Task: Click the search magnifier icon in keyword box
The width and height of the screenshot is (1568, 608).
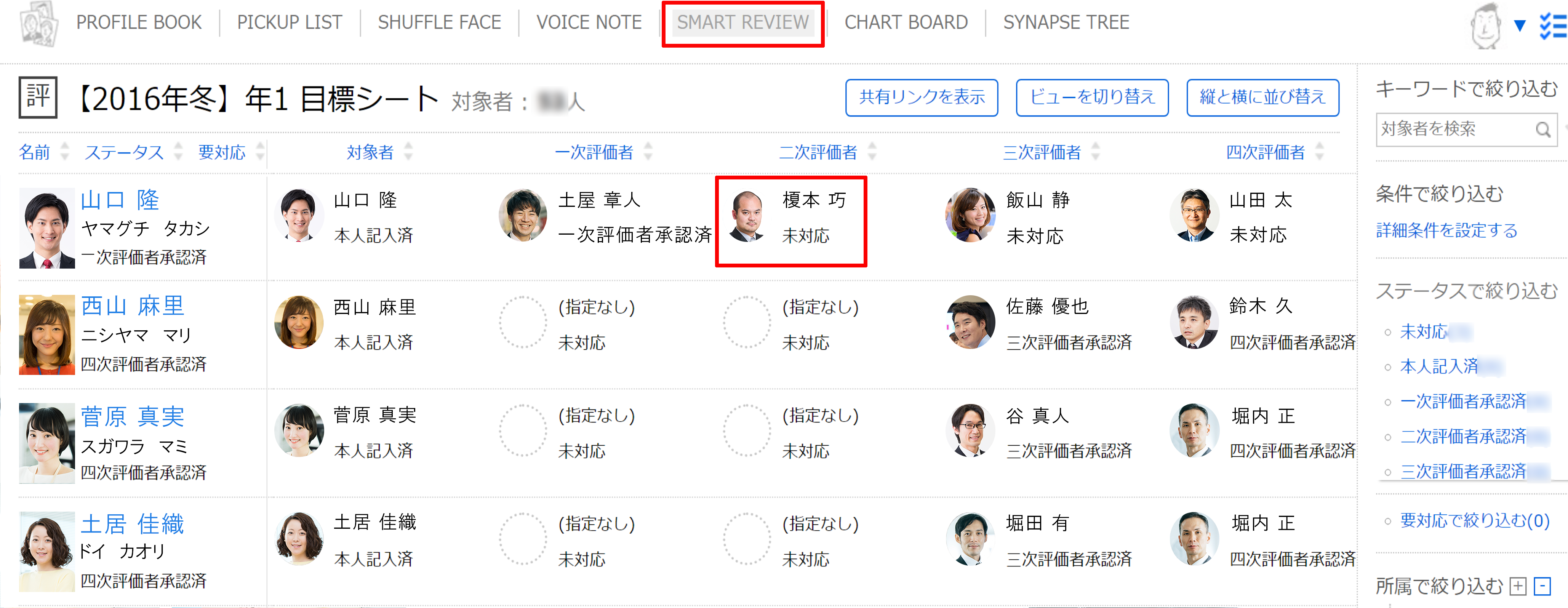Action: coord(1542,130)
